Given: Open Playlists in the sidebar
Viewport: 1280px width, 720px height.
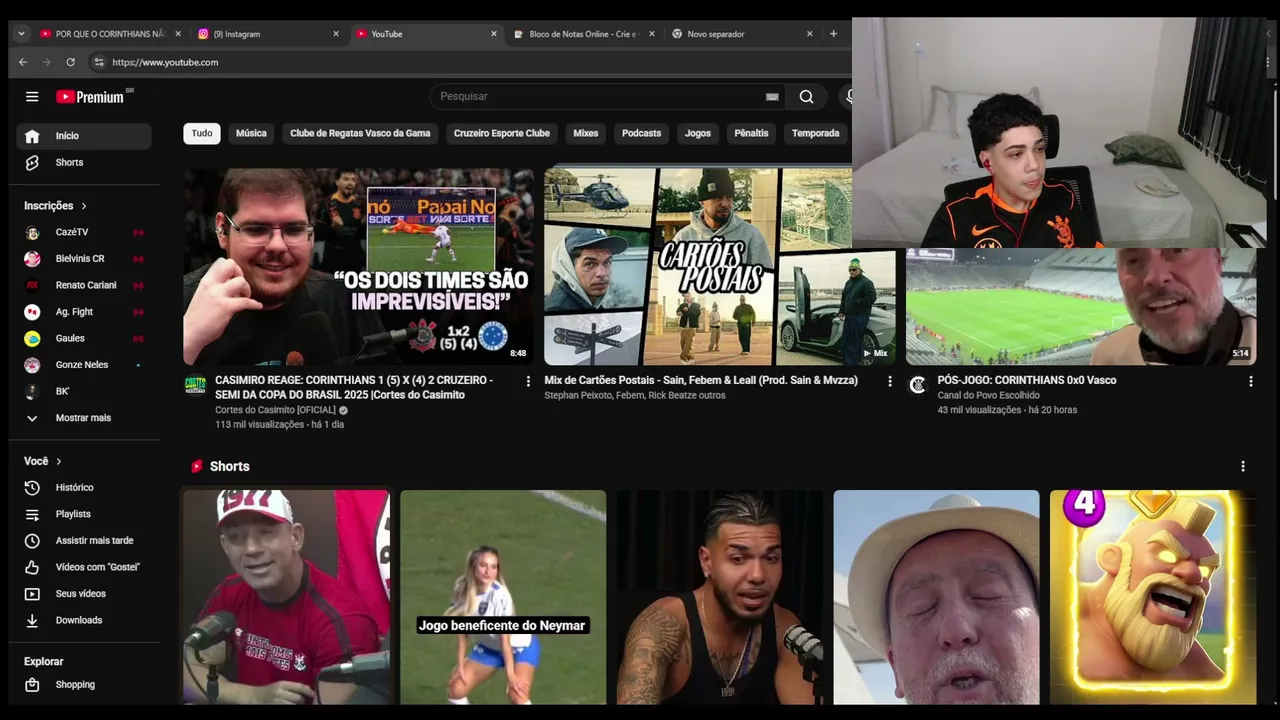Looking at the screenshot, I should coord(84,514).
